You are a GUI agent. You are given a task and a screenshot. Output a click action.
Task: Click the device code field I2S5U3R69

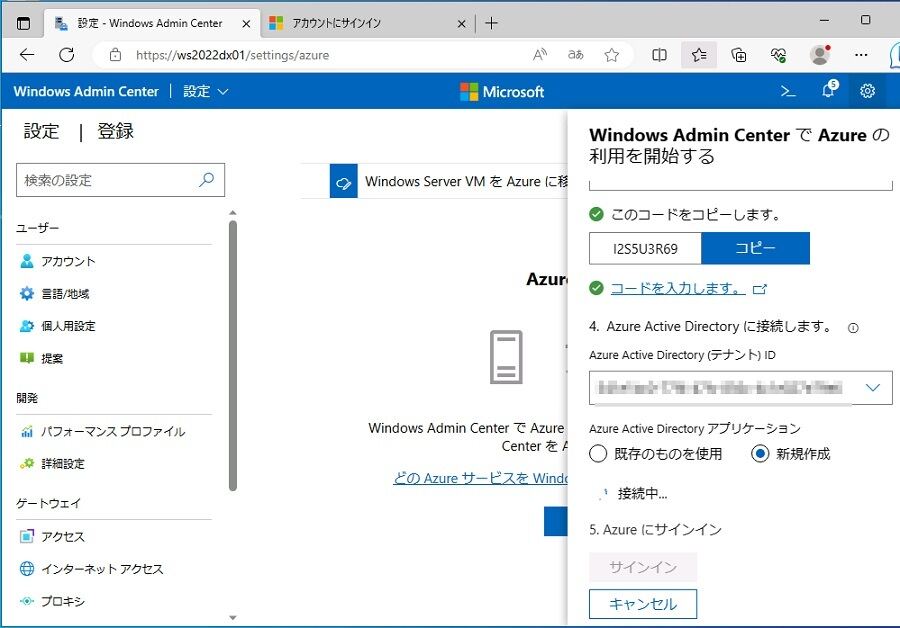645,249
